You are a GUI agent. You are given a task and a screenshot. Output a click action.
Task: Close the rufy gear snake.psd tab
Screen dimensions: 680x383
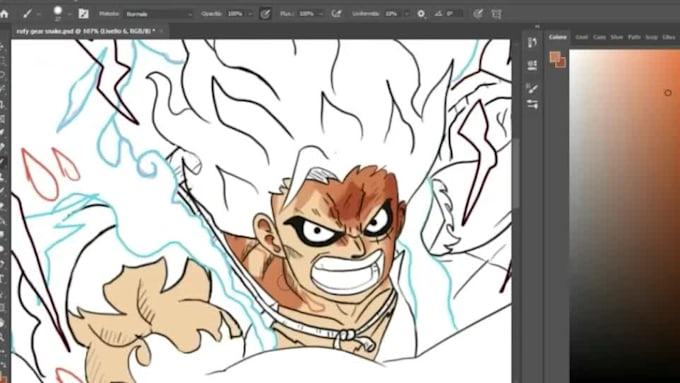(x=161, y=31)
